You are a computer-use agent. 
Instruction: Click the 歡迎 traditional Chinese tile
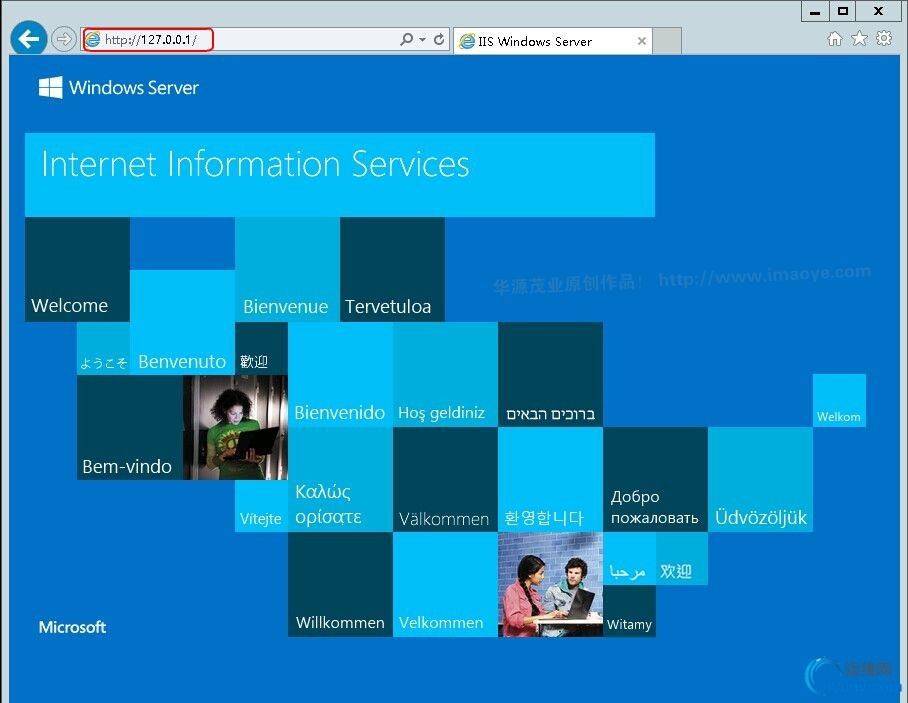[261, 349]
